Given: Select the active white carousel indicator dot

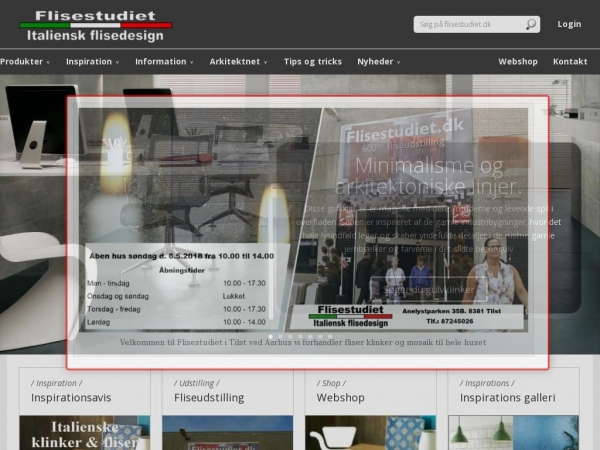Looking at the screenshot, I should pos(271,337).
